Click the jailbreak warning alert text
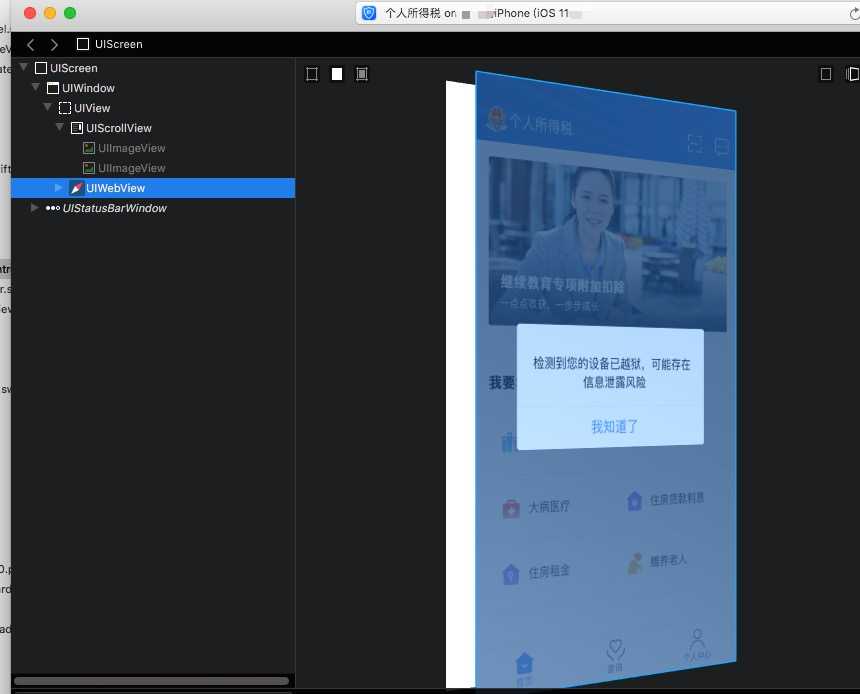Viewport: 860px width, 694px height. (x=612, y=373)
